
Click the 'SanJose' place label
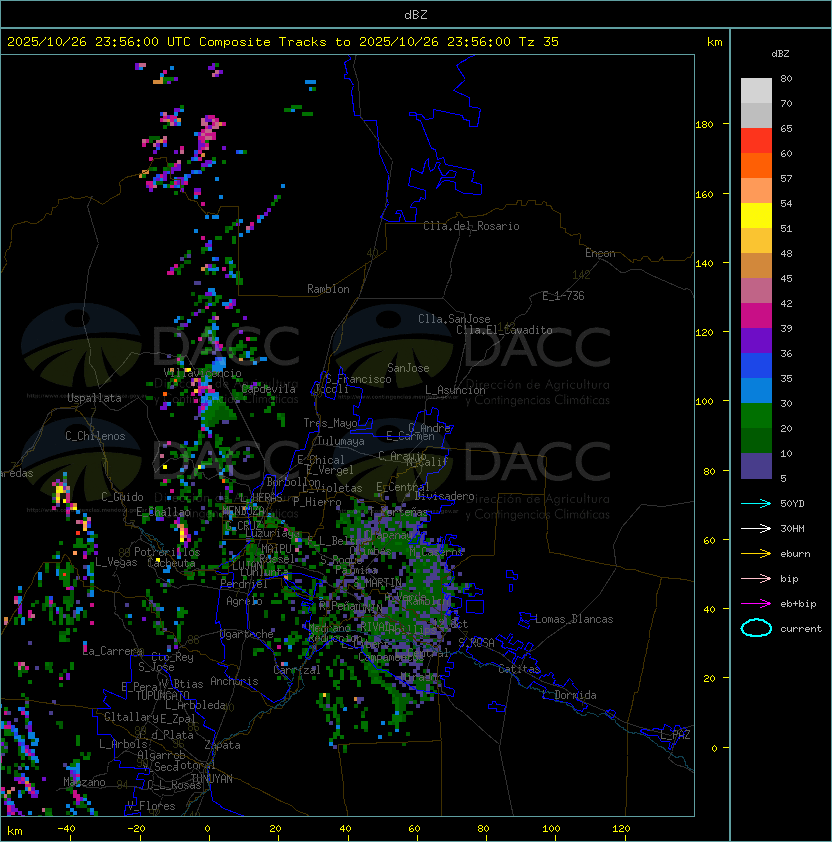(x=408, y=368)
